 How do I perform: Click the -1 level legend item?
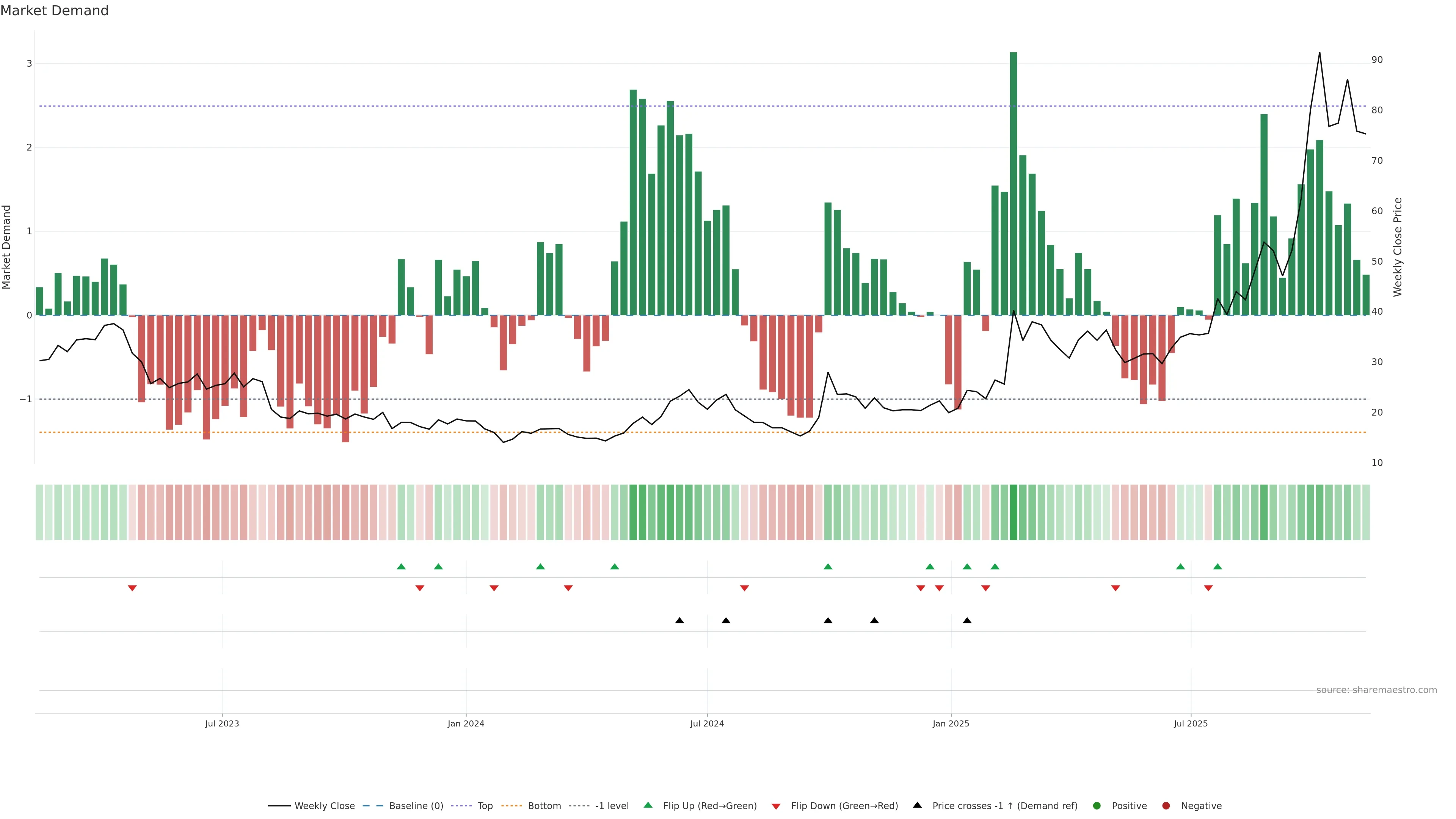click(x=612, y=806)
